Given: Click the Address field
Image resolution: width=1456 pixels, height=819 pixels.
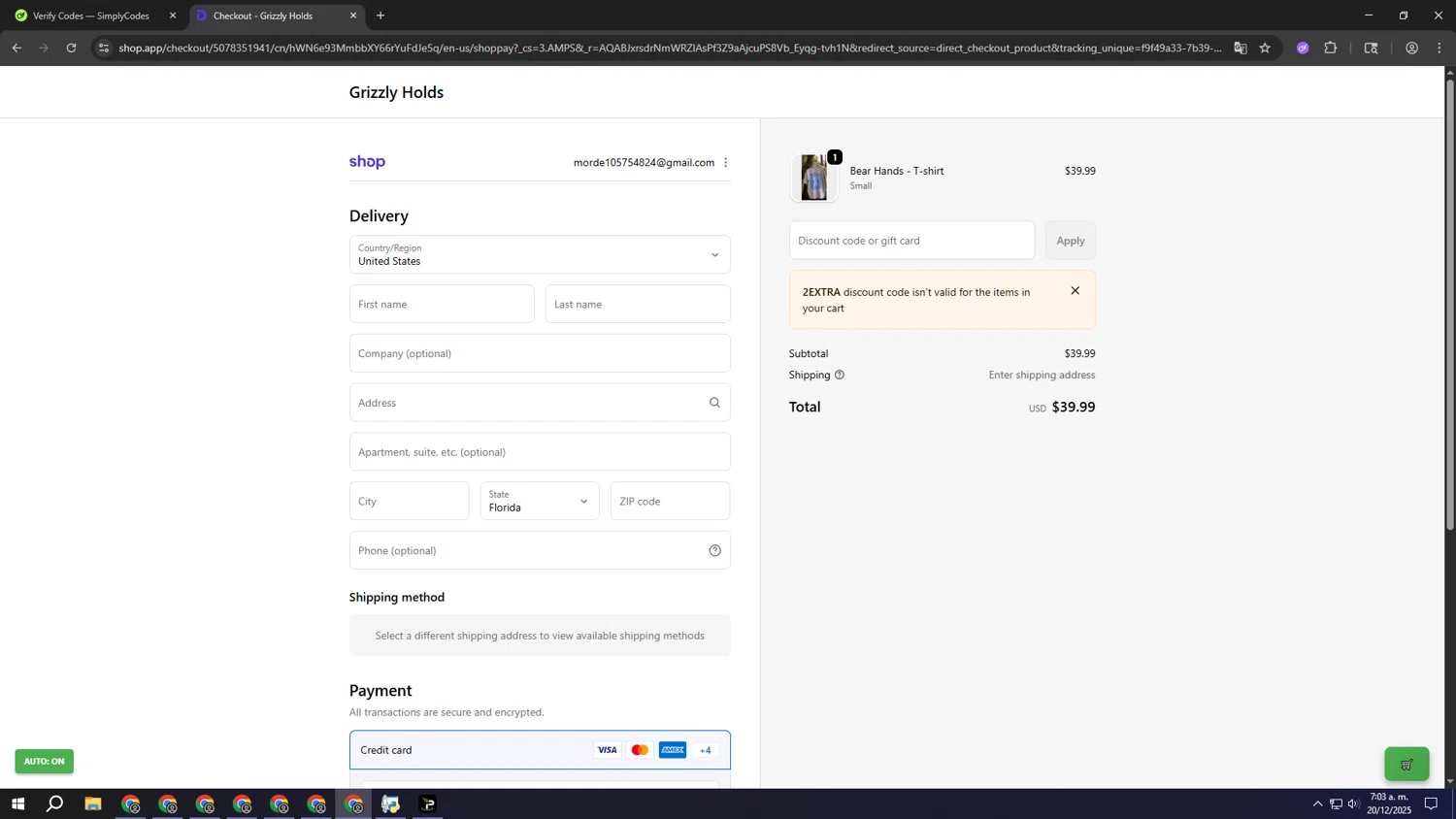Looking at the screenshot, I should pyautogui.click(x=540, y=403).
